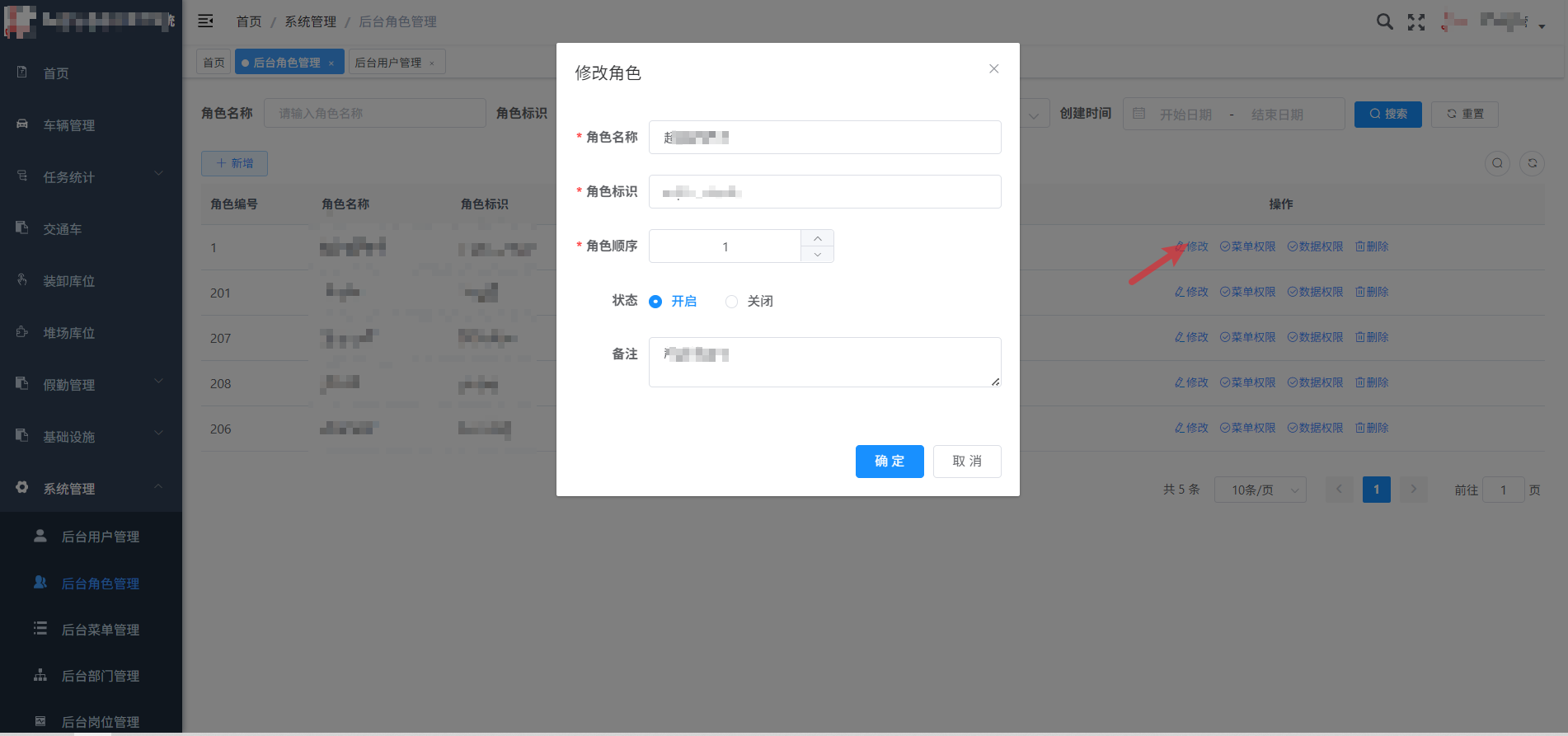Go to 后台菜单管理 submenu item
This screenshot has width=1568, height=736.
coord(91,630)
